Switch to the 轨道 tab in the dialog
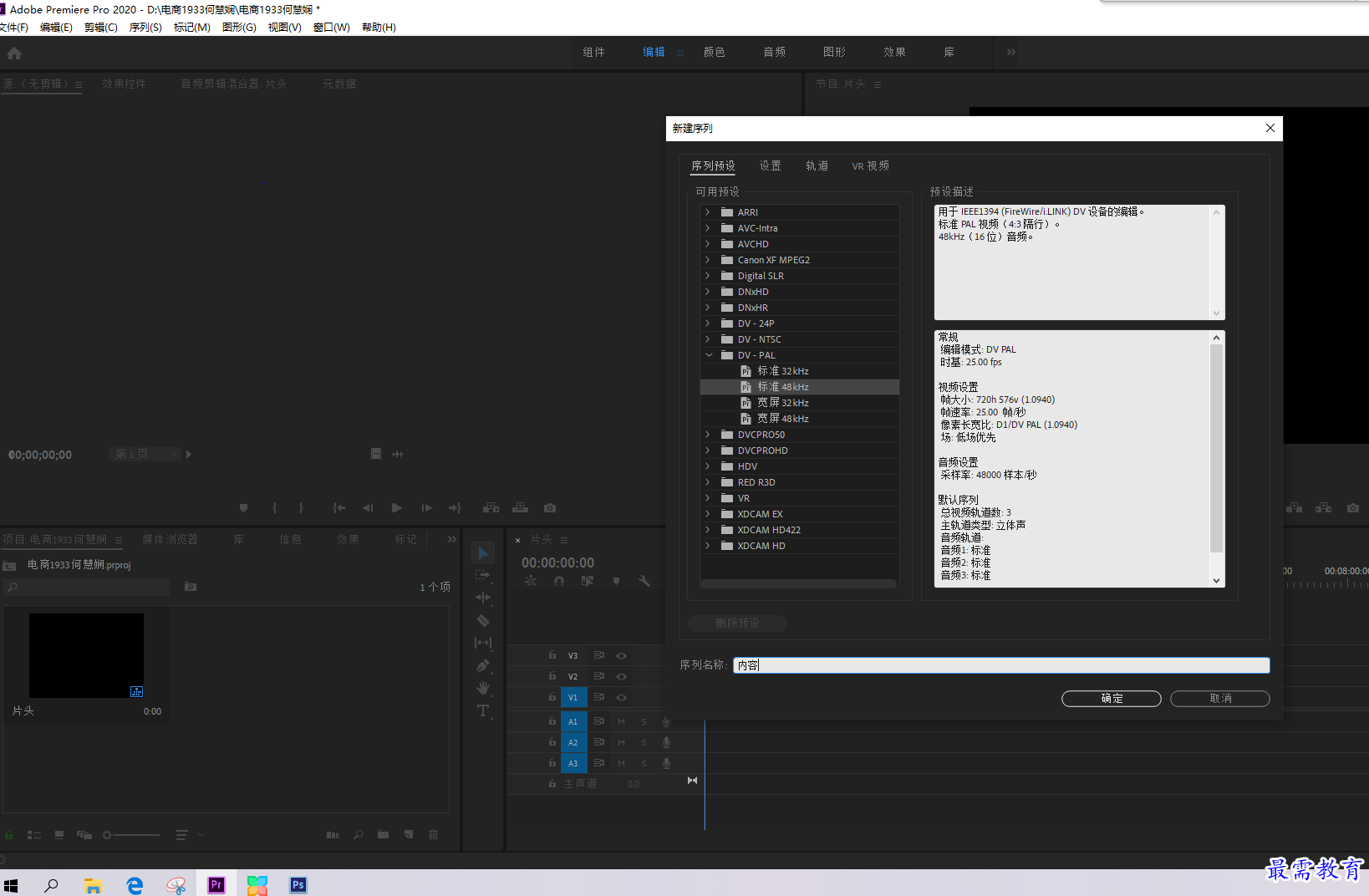1369x896 pixels. point(817,165)
